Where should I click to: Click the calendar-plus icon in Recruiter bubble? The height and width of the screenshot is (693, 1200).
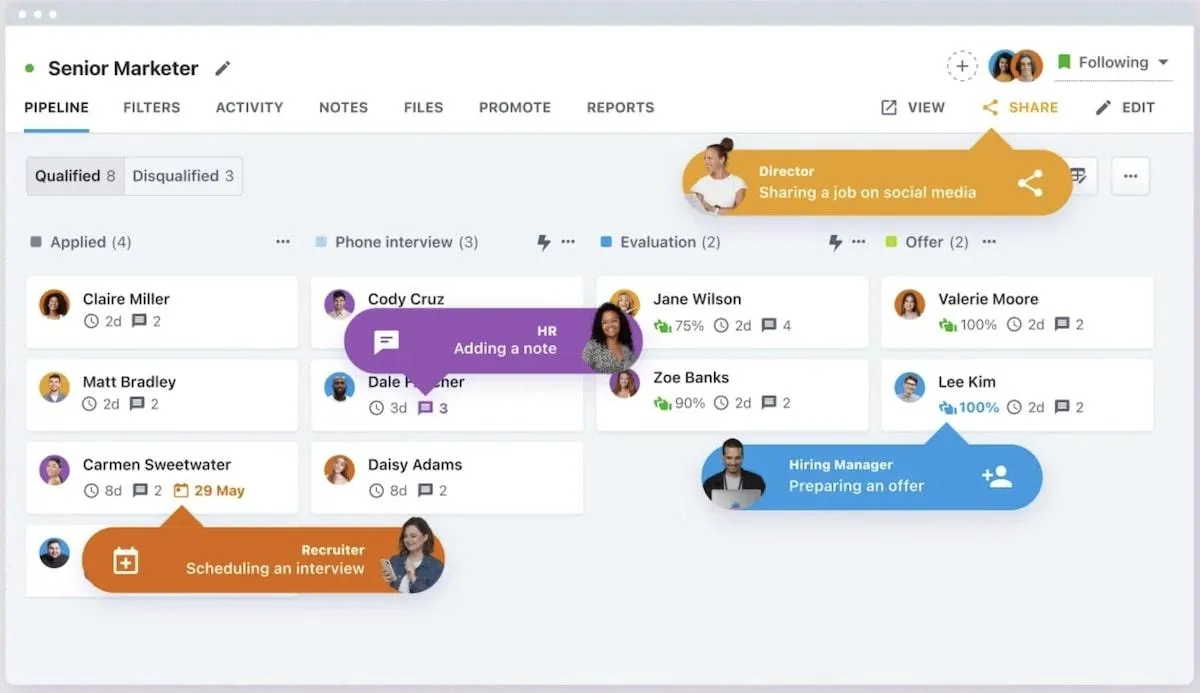(x=125, y=560)
